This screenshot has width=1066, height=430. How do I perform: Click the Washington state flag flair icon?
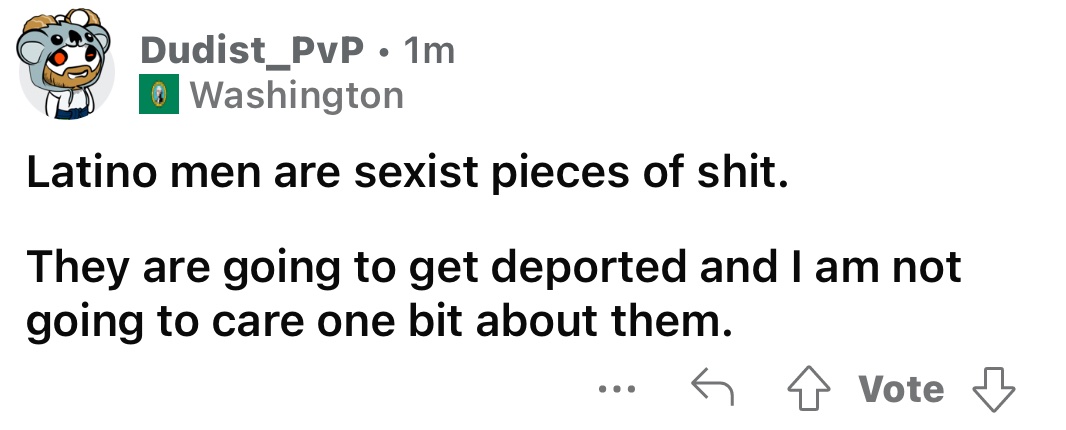pos(158,96)
